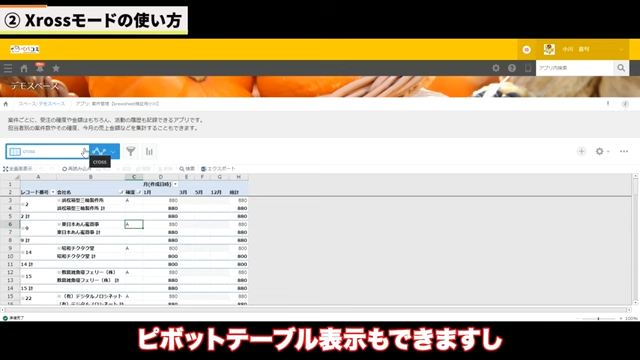This screenshot has width=640, height=360.
Task: Click the sheet horizontal scrollbar
Action: pyautogui.click(x=316, y=310)
